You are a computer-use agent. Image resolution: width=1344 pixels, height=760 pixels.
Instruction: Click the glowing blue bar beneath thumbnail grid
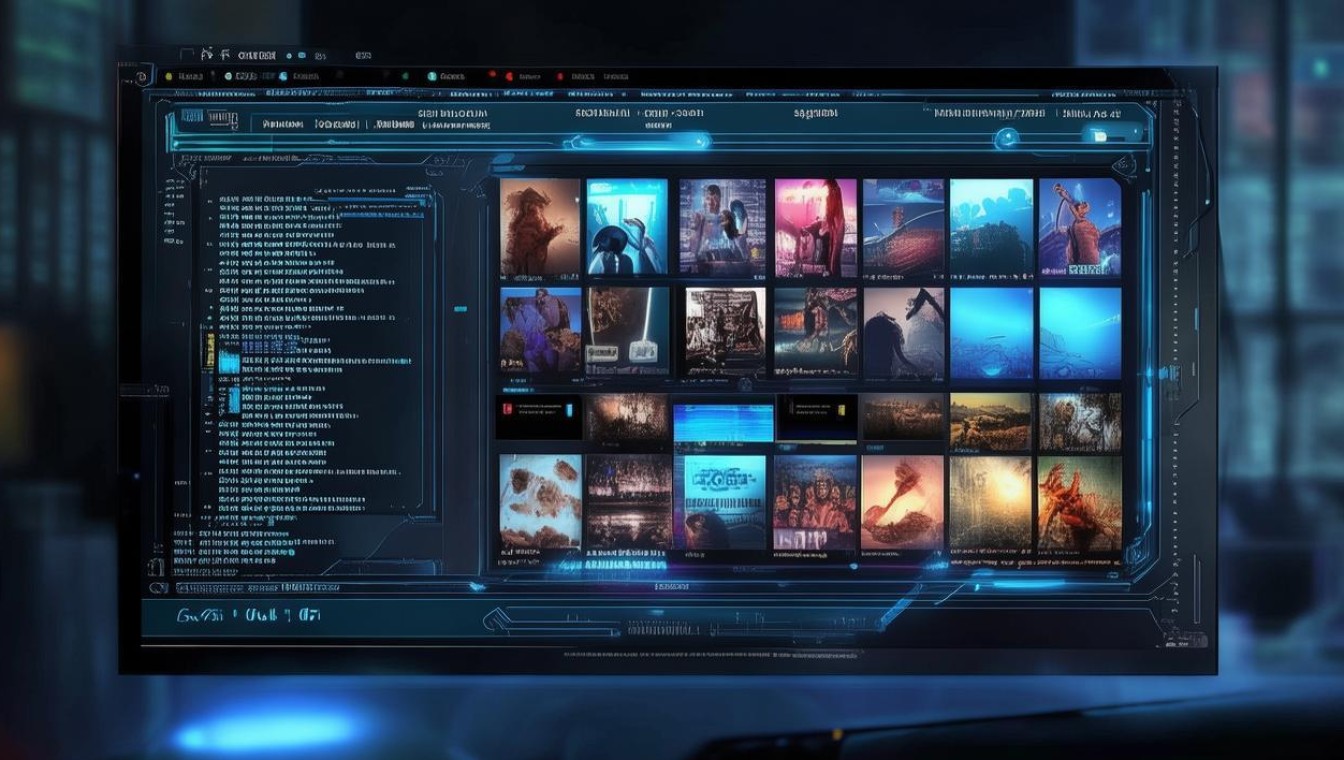[x=612, y=565]
